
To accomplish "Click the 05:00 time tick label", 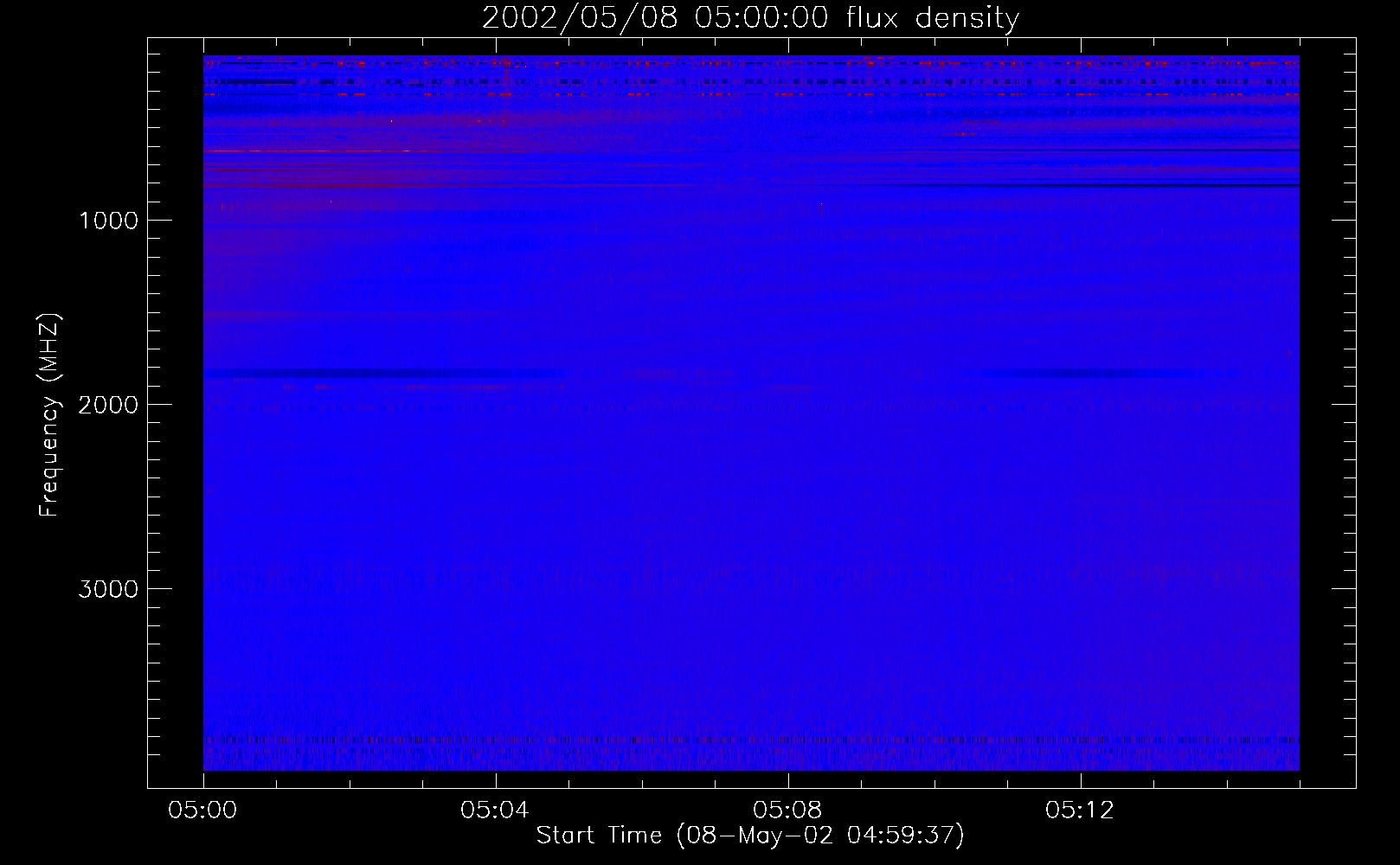I will point(202,811).
